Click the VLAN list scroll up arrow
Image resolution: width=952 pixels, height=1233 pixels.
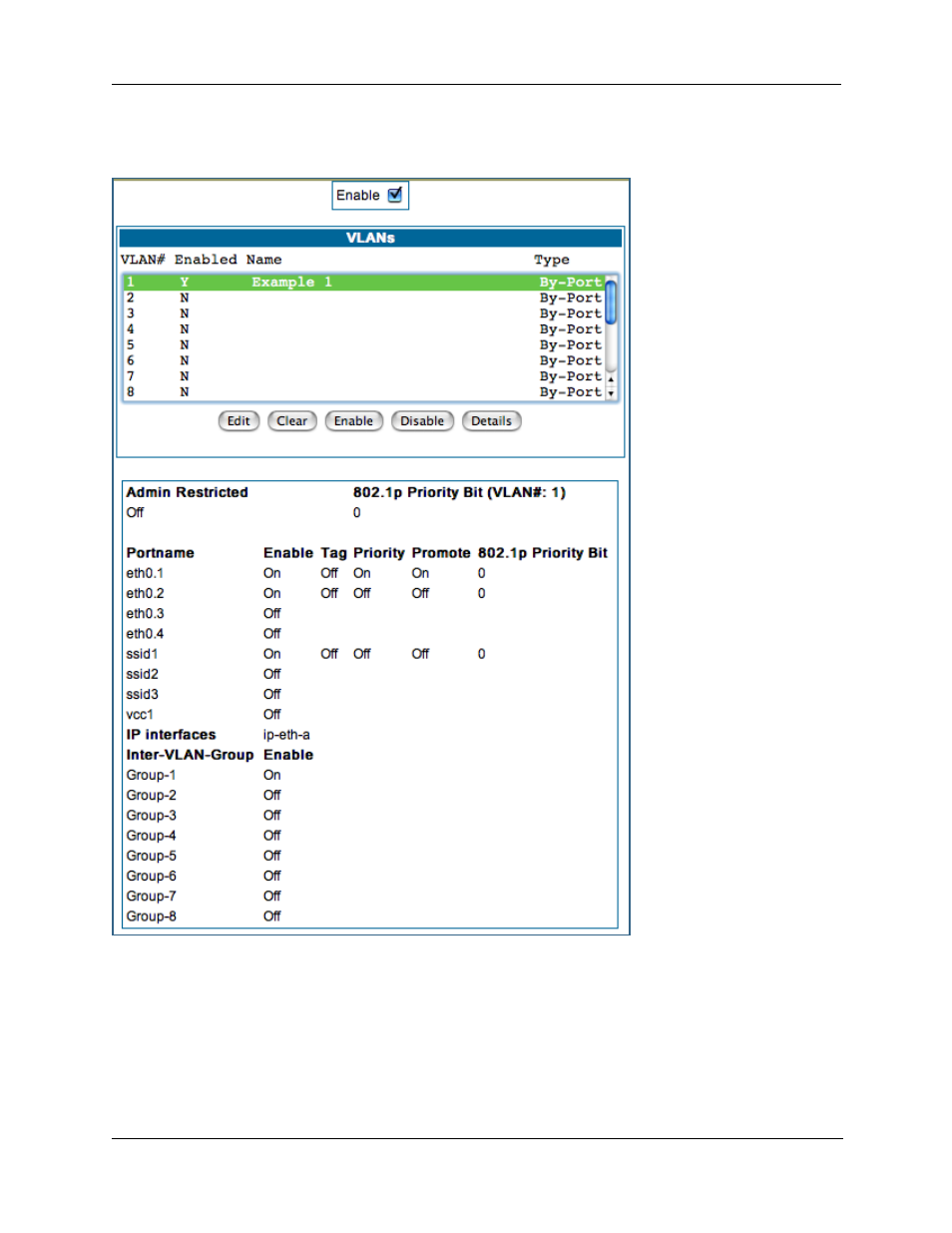tap(612, 379)
